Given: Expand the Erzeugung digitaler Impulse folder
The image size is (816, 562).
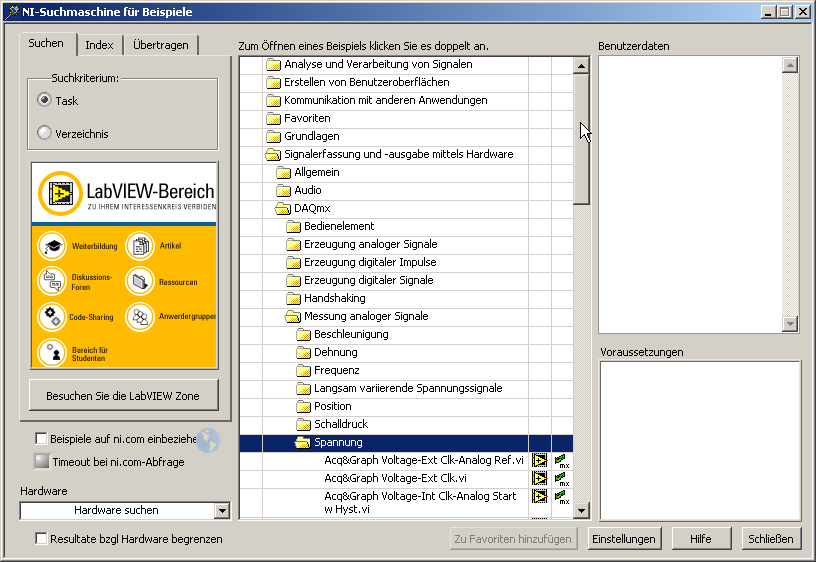Looking at the screenshot, I should [294, 262].
